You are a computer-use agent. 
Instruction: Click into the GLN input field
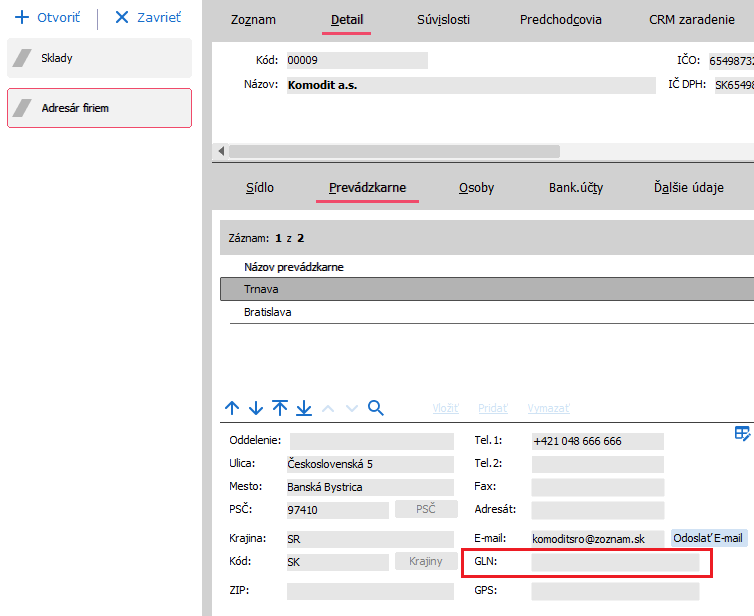615,562
